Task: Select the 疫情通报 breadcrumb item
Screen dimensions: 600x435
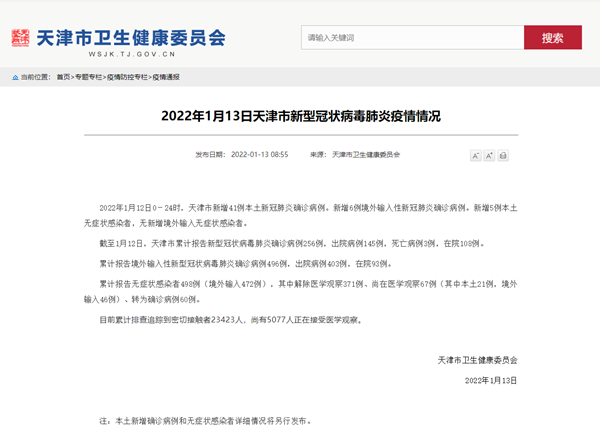Action: coord(166,76)
